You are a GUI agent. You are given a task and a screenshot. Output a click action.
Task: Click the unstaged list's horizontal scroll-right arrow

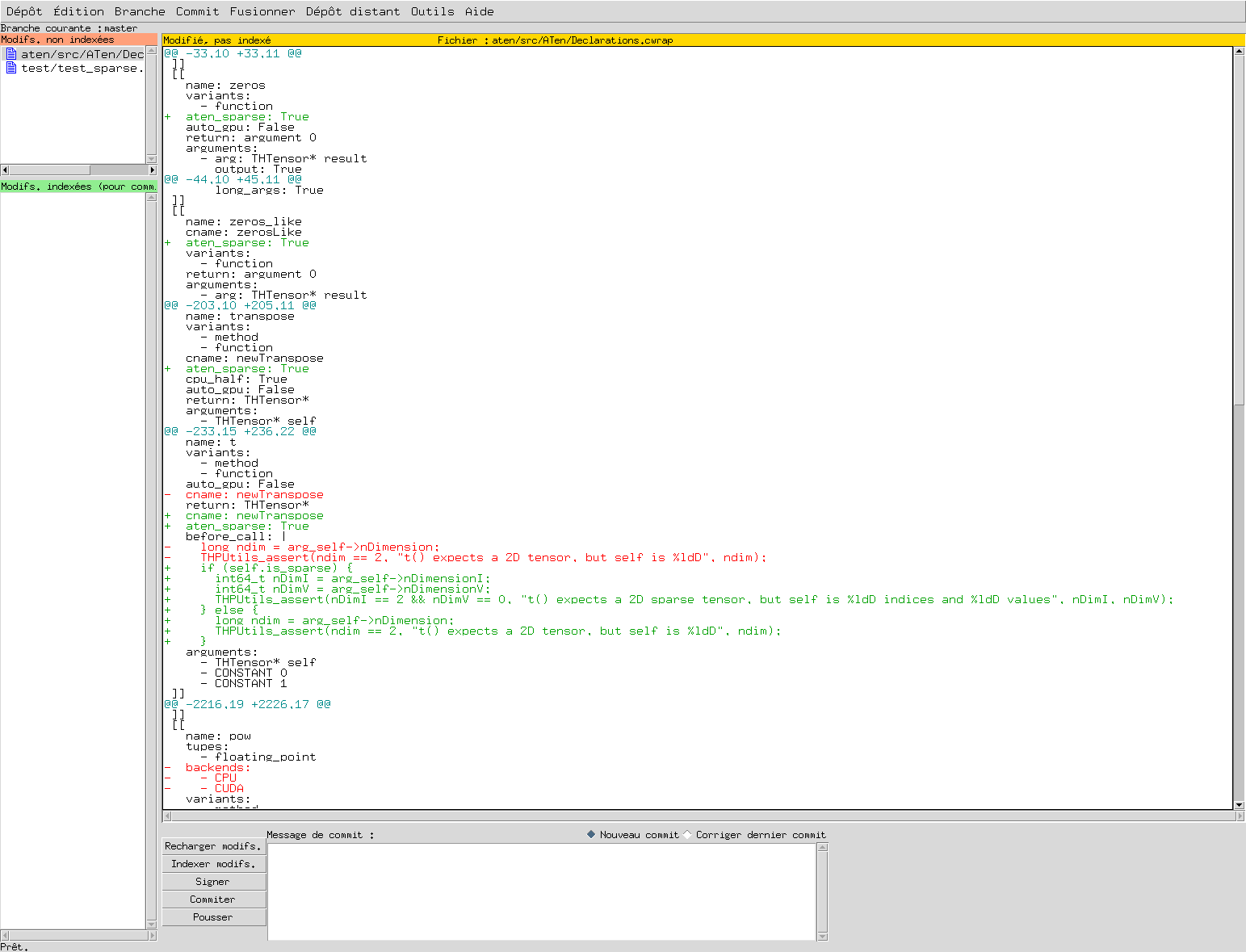click(x=152, y=170)
